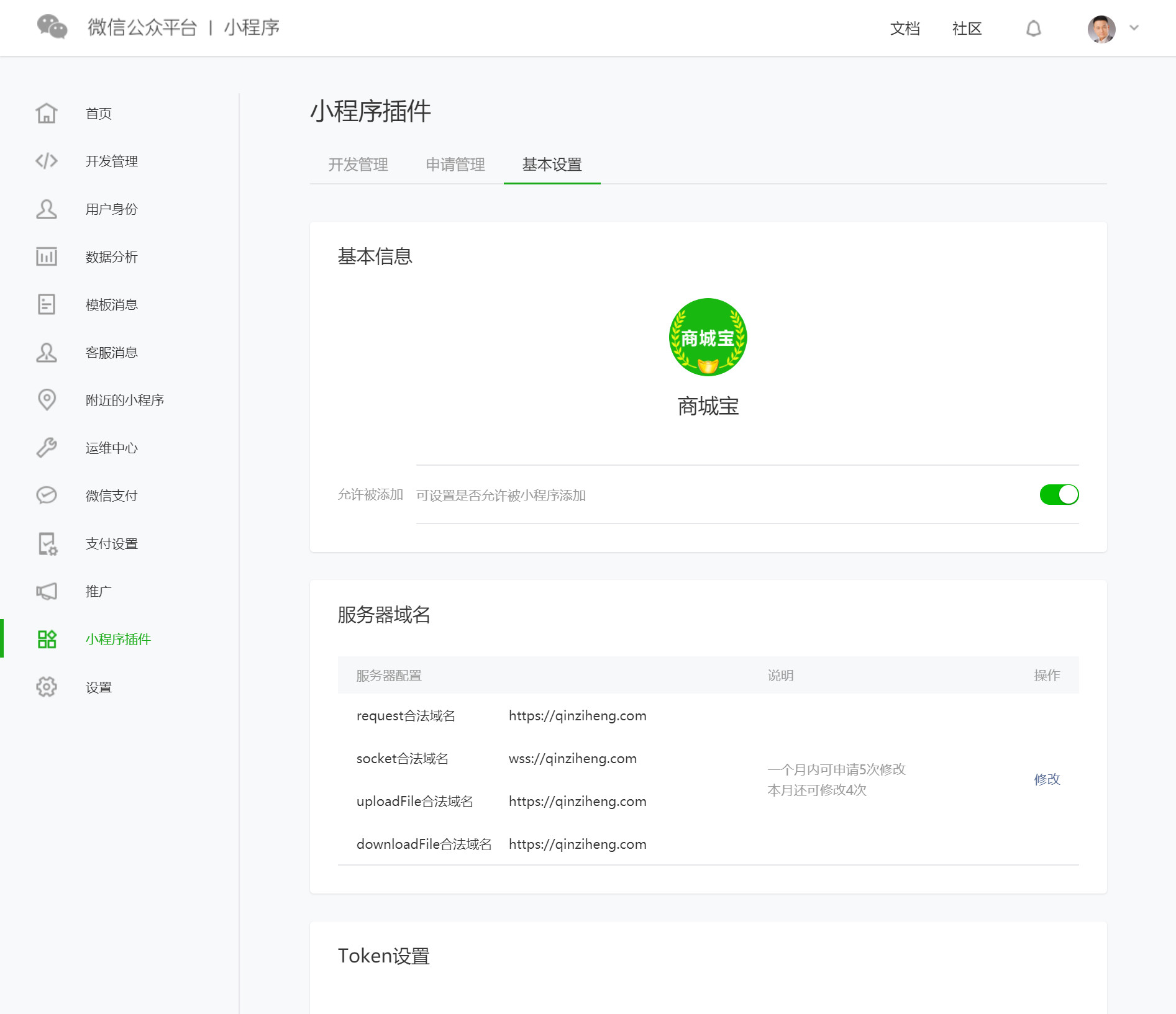Open 社区 link in header
1176x1014 pixels.
967,29
